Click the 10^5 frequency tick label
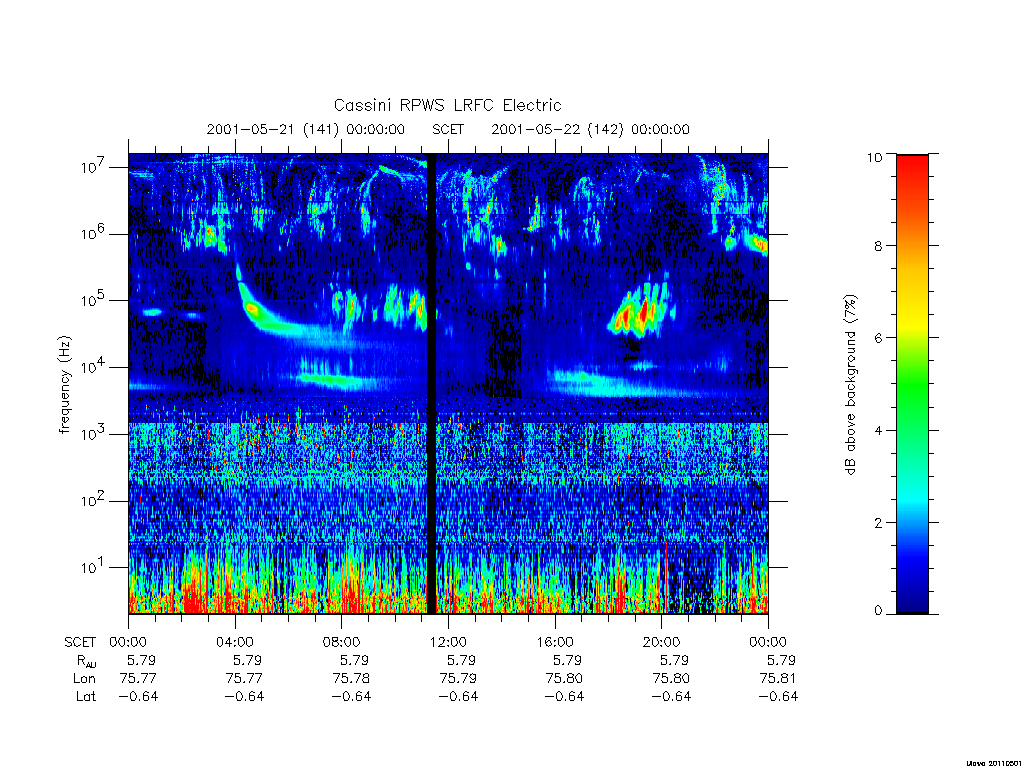 click(x=93, y=300)
